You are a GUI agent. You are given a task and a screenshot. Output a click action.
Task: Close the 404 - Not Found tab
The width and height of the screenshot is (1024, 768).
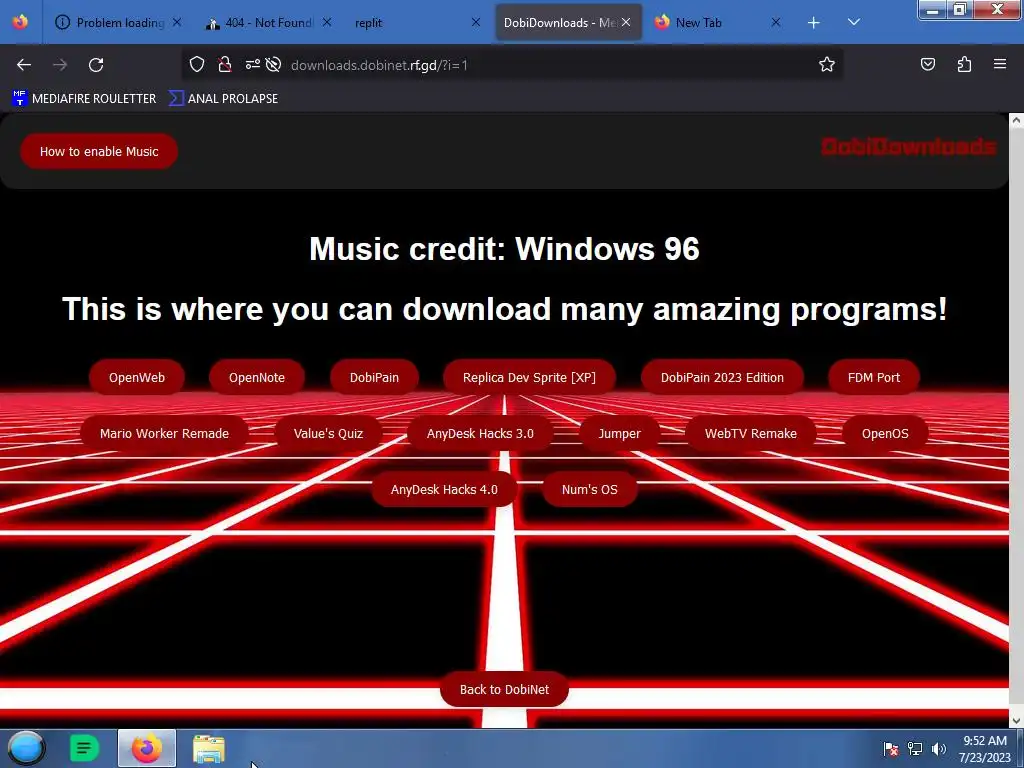[x=327, y=22]
